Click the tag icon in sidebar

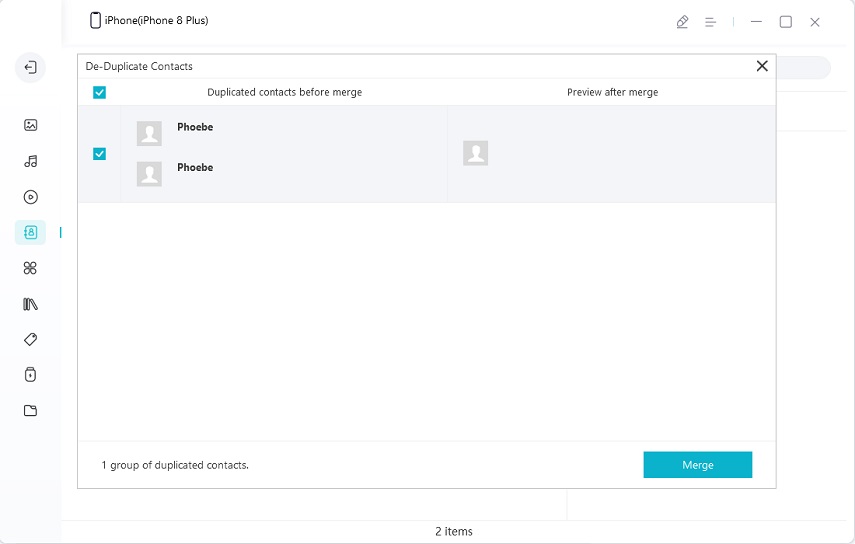pos(30,340)
